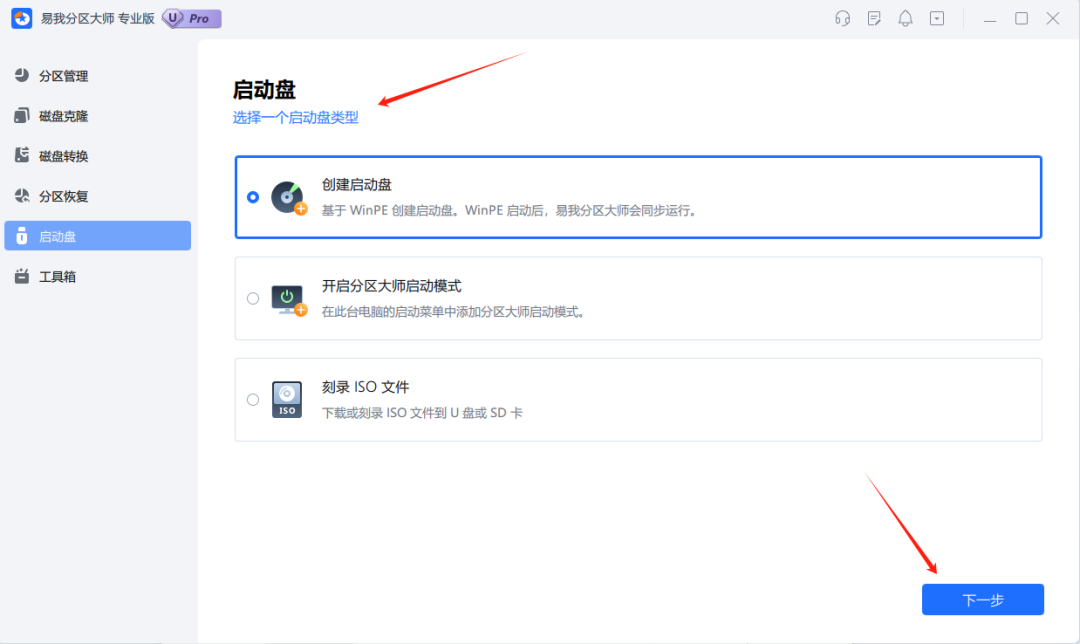
Task: Open notifications bell icon
Action: pyautogui.click(x=905, y=19)
